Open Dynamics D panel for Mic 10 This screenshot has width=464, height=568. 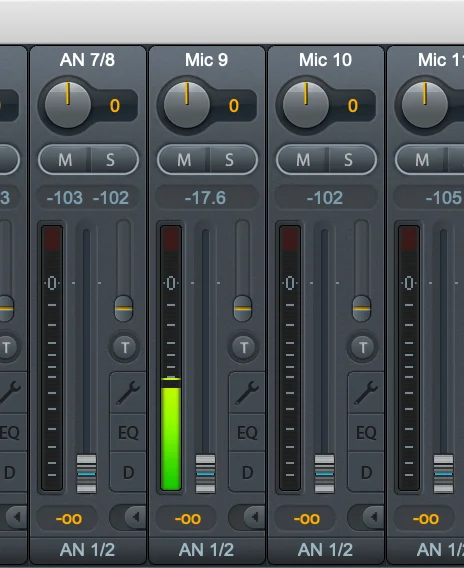(x=366, y=472)
